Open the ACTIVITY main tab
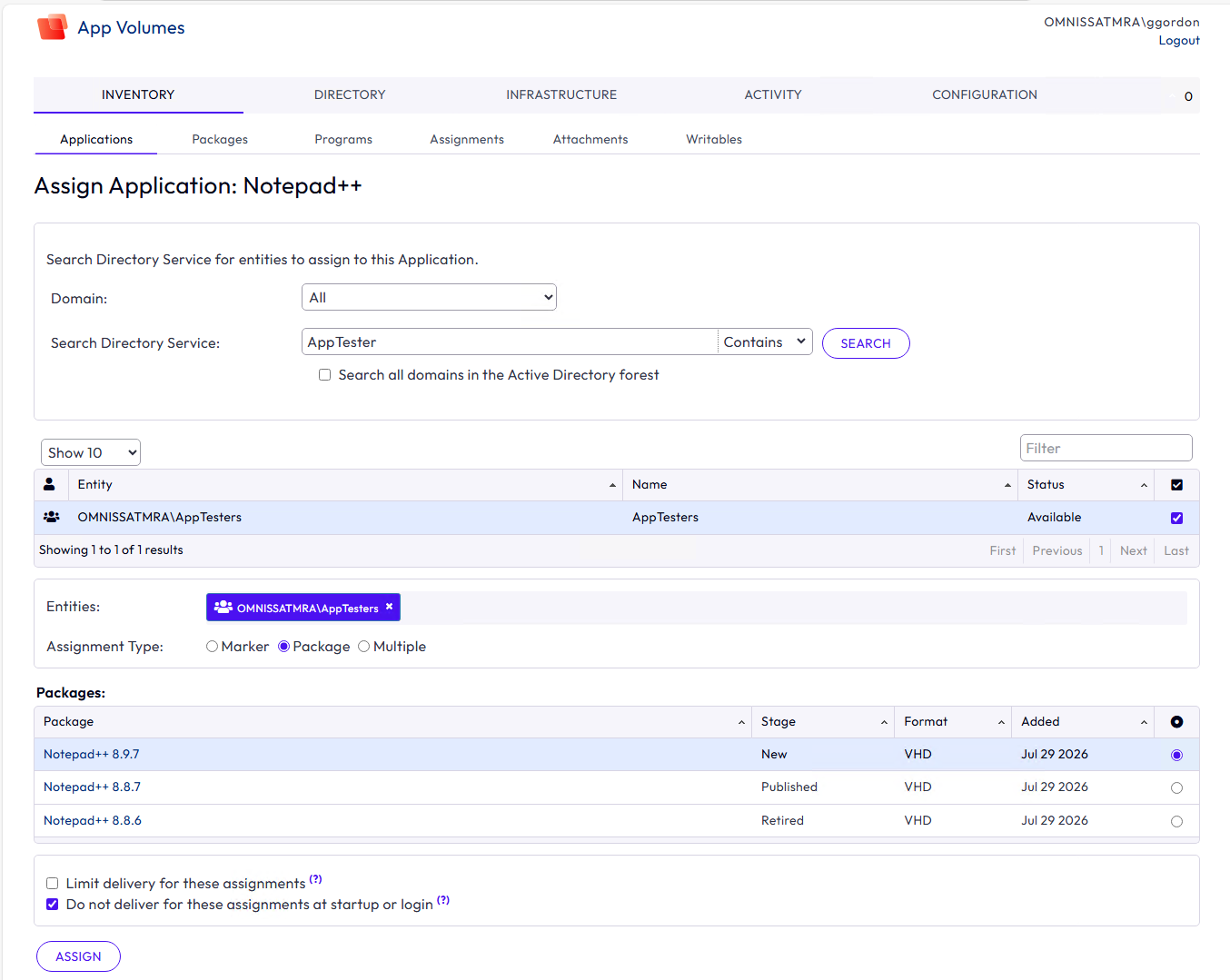 tap(773, 94)
